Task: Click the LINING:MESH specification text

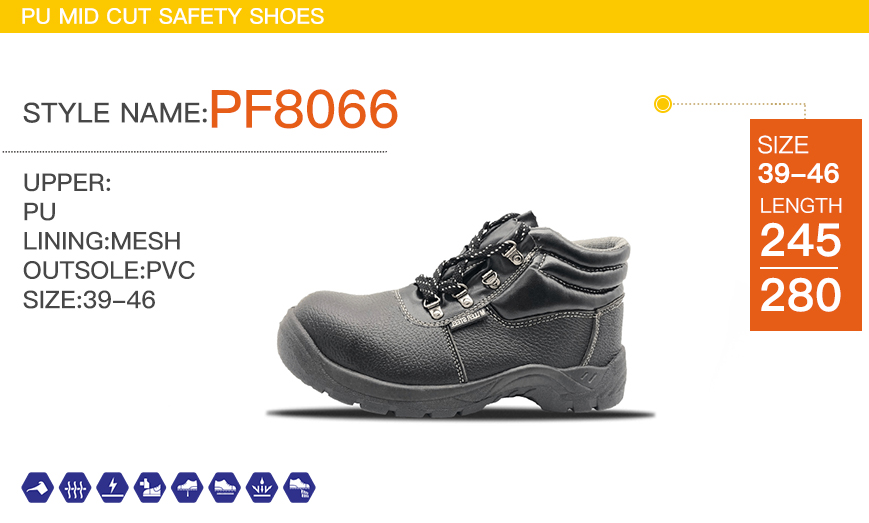Action: pos(102,241)
